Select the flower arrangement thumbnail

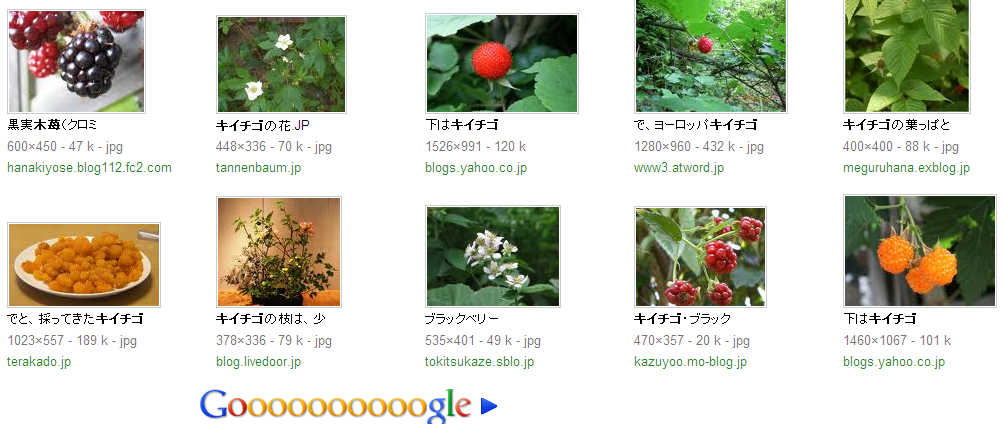pos(279,252)
